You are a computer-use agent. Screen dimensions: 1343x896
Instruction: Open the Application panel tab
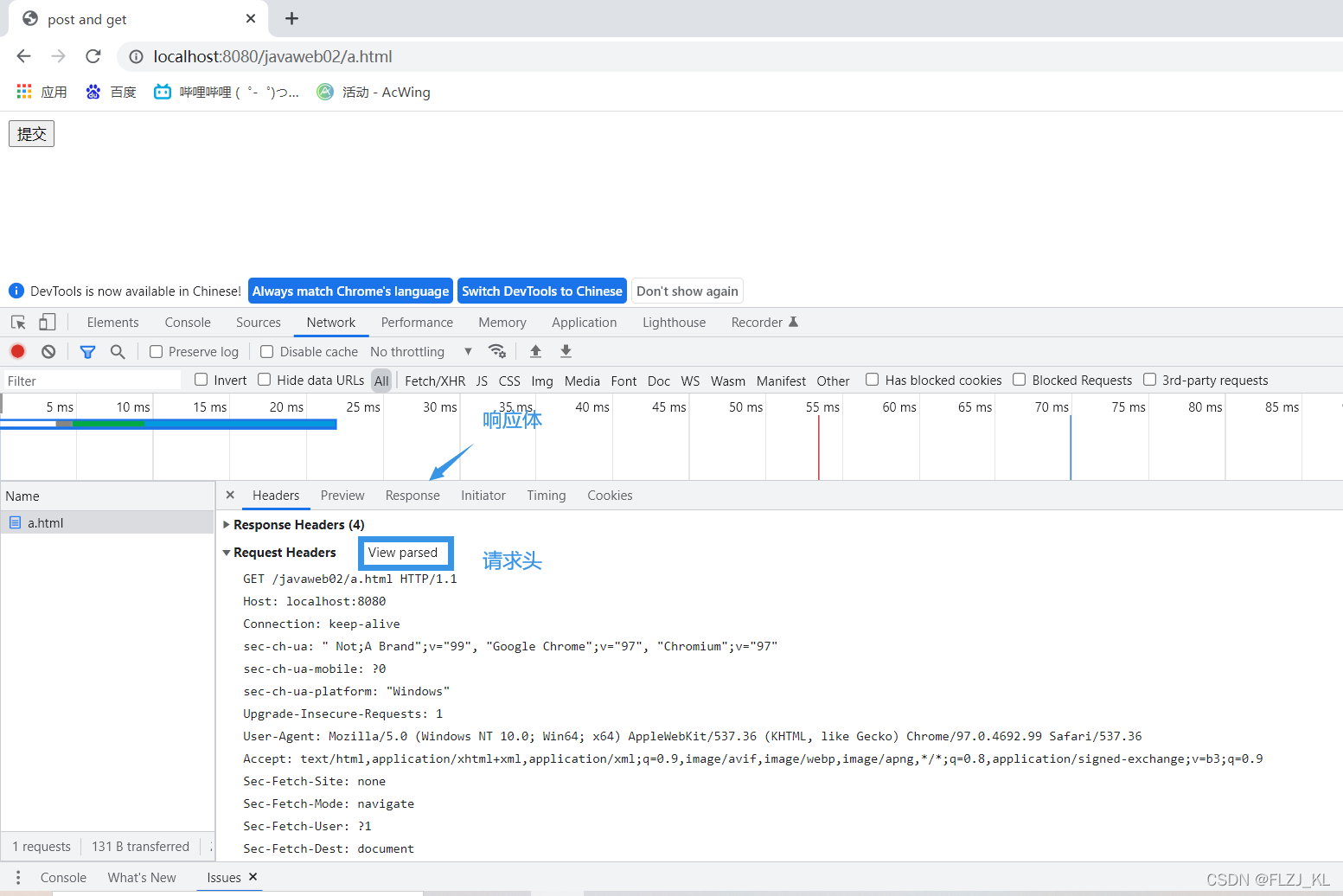(x=585, y=323)
